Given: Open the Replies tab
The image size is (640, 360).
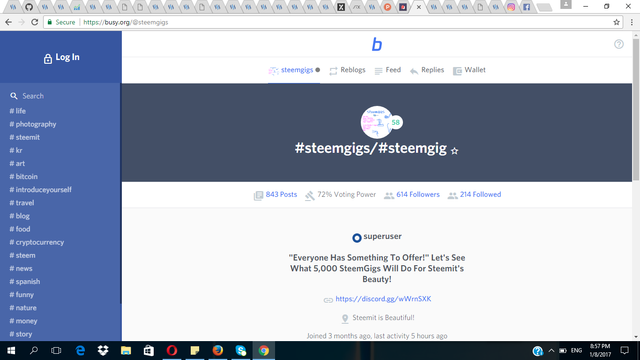Looking at the screenshot, I should tap(427, 70).
